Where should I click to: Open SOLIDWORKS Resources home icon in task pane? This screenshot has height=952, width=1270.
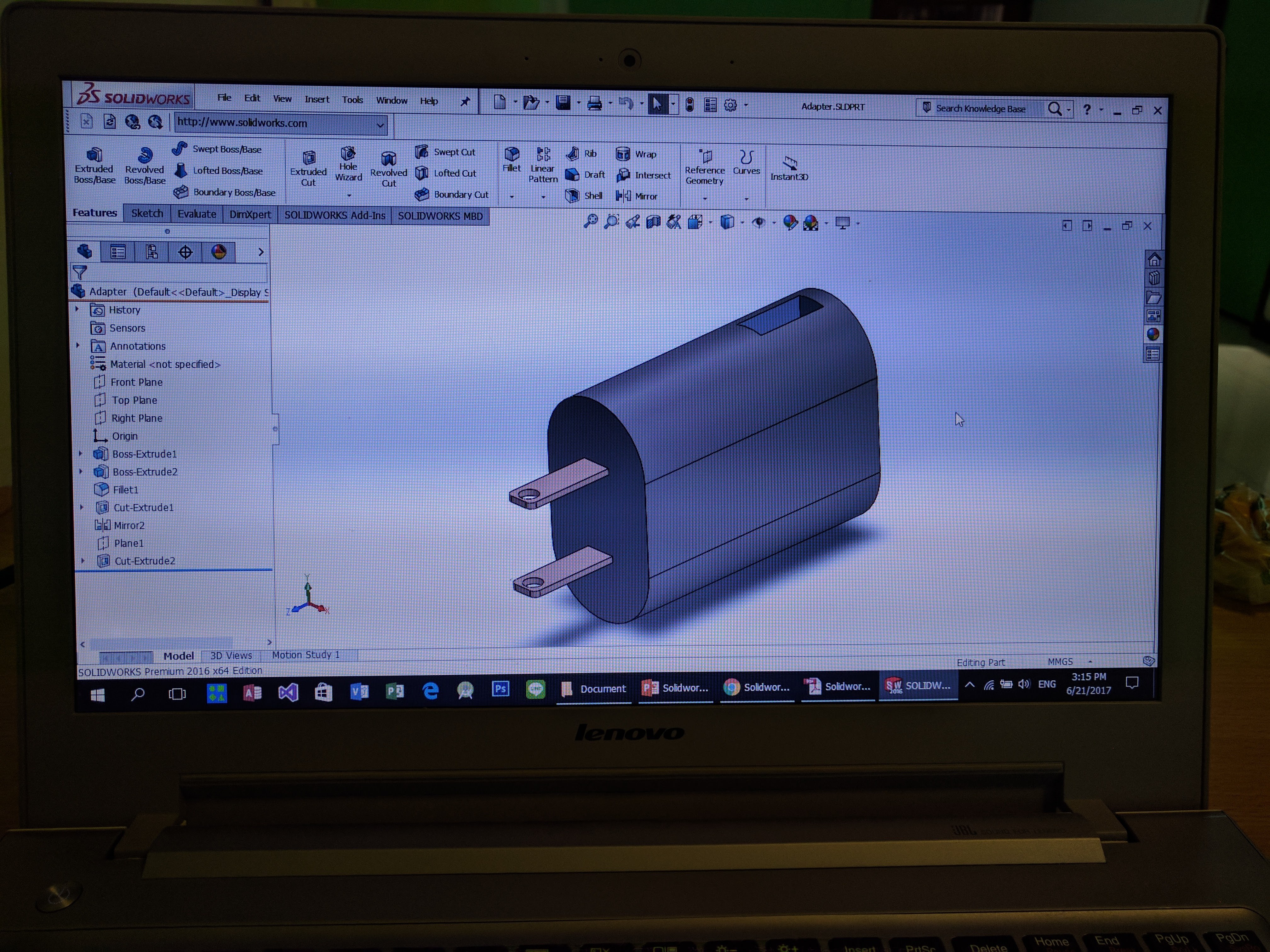1154,259
